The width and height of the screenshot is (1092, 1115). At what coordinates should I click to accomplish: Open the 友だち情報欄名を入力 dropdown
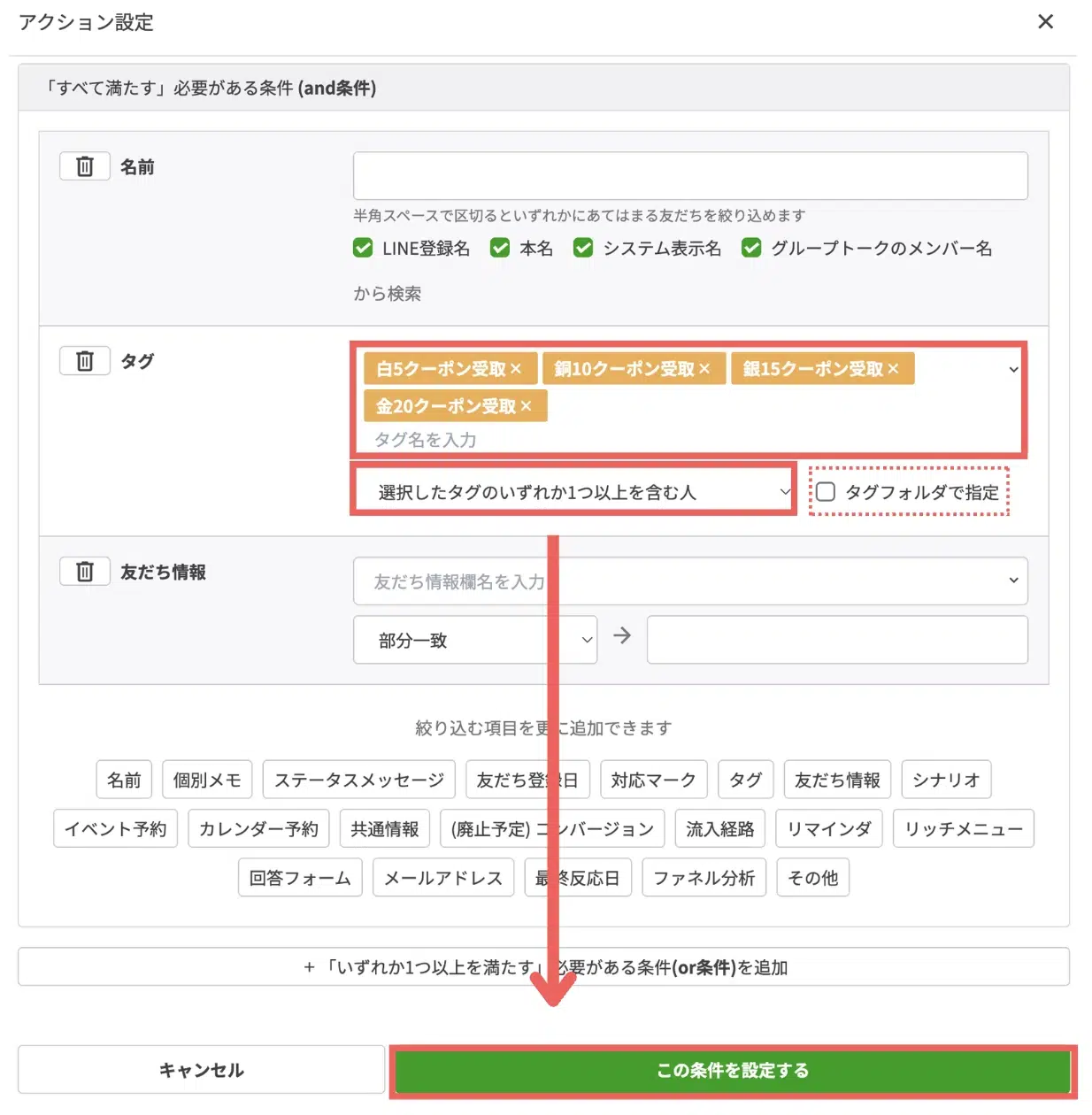click(x=690, y=581)
